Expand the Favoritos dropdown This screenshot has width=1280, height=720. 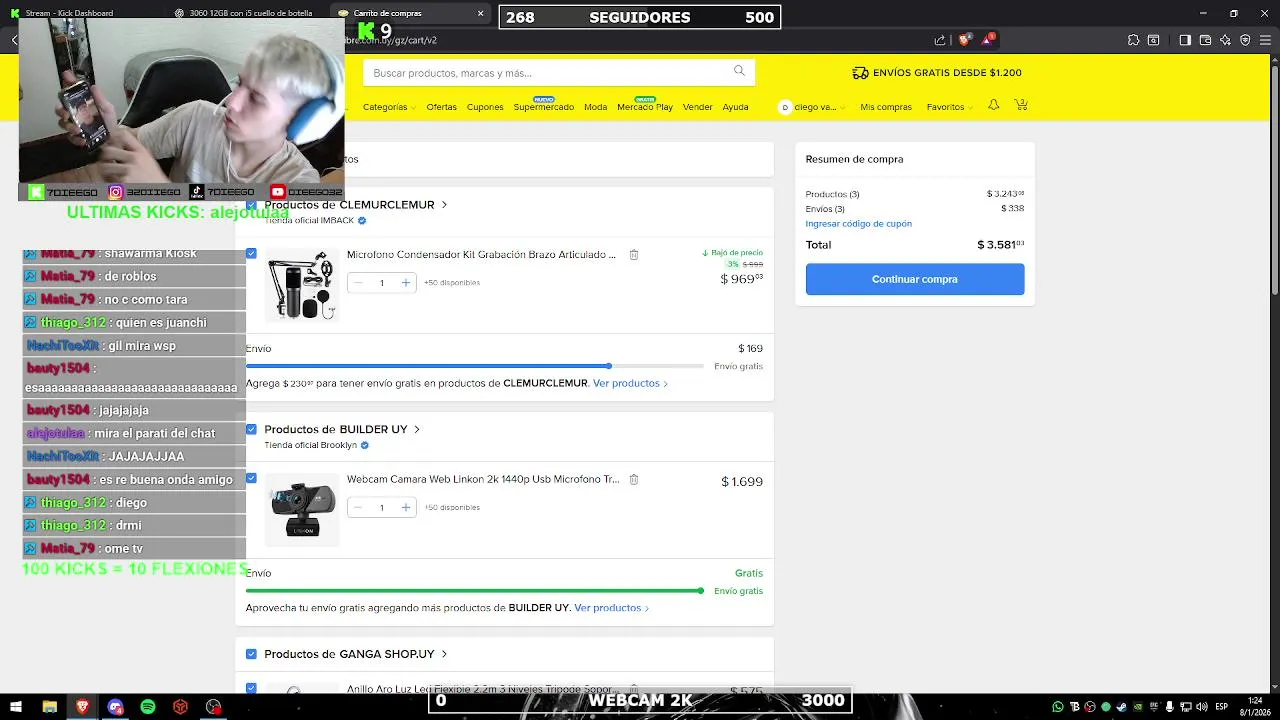949,107
